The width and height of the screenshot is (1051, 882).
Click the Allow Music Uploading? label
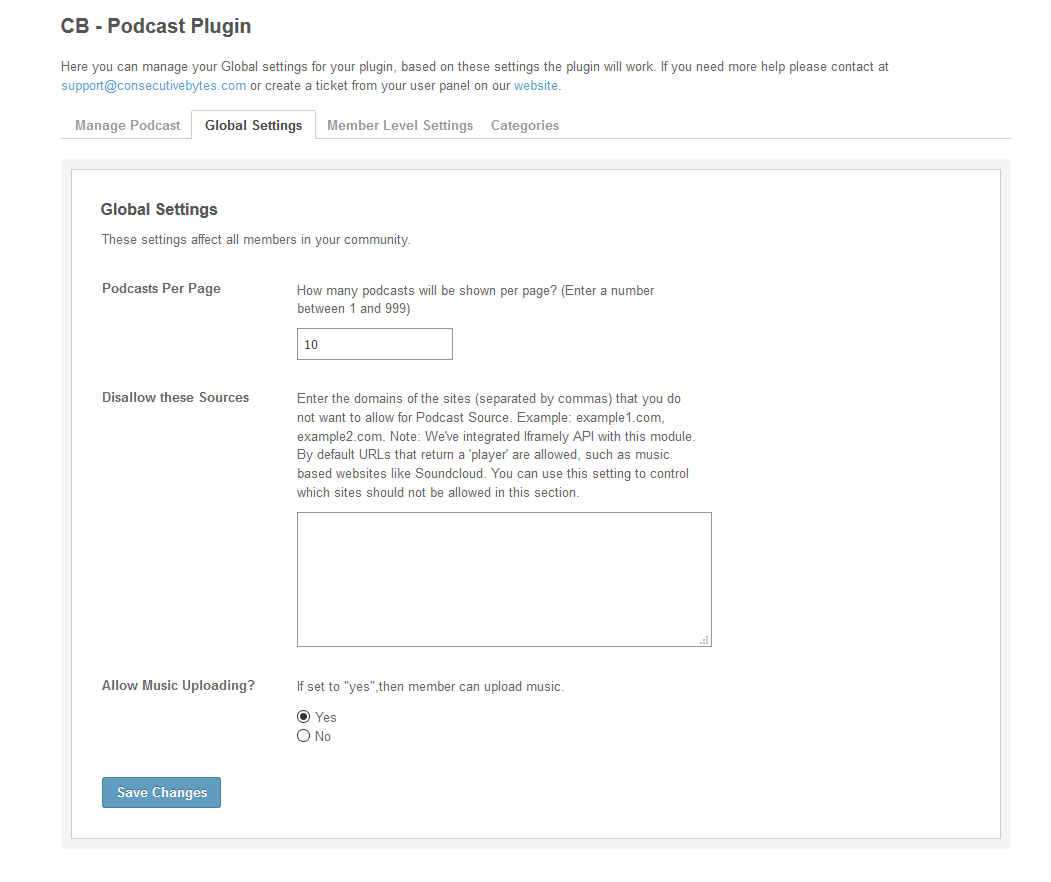pos(178,686)
